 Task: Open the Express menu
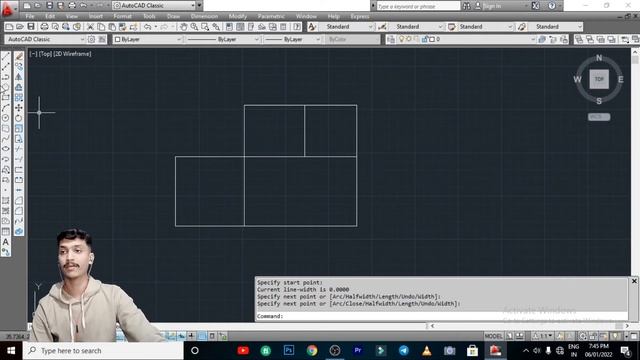coord(360,16)
